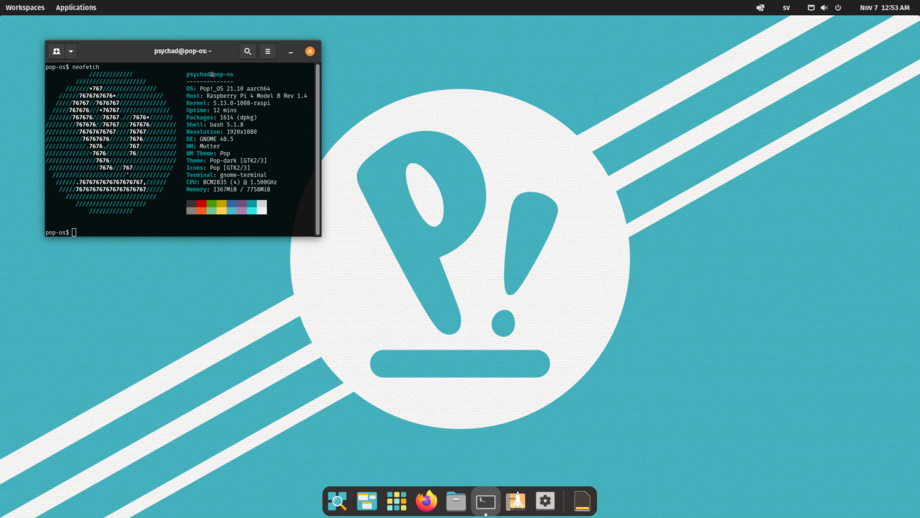Click the 'WM Theme: Pop' line
Screen dimensions: 920x518
(x=208, y=153)
